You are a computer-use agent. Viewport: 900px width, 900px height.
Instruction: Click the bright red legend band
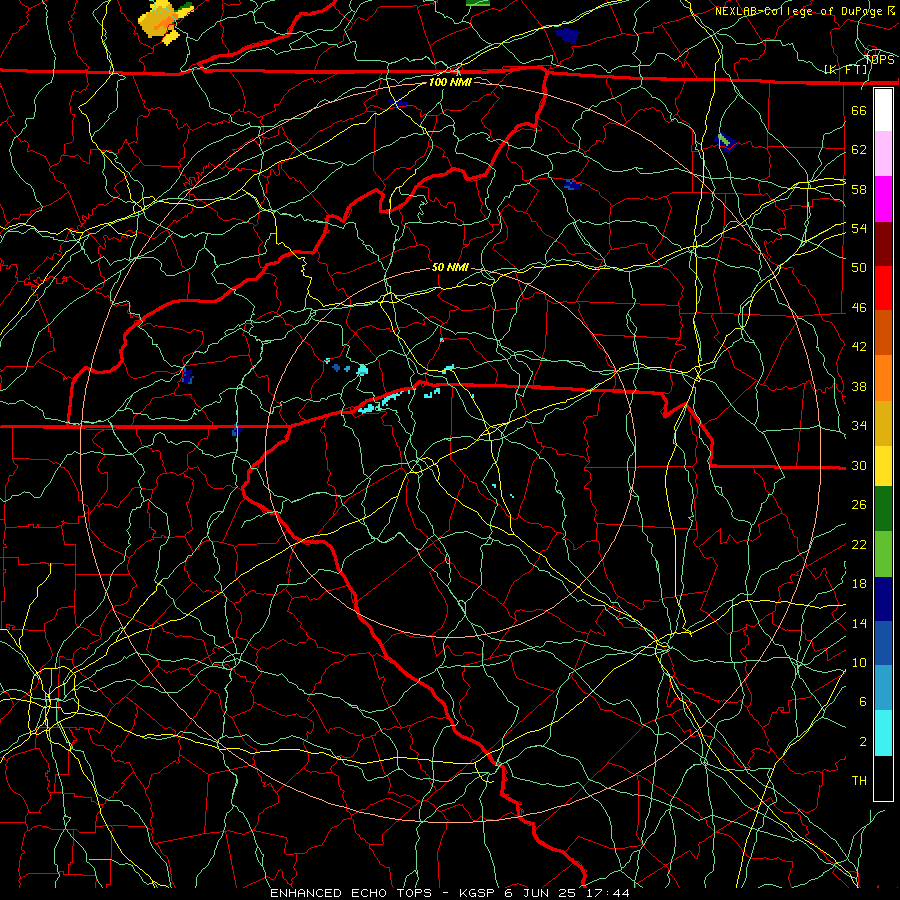883,288
